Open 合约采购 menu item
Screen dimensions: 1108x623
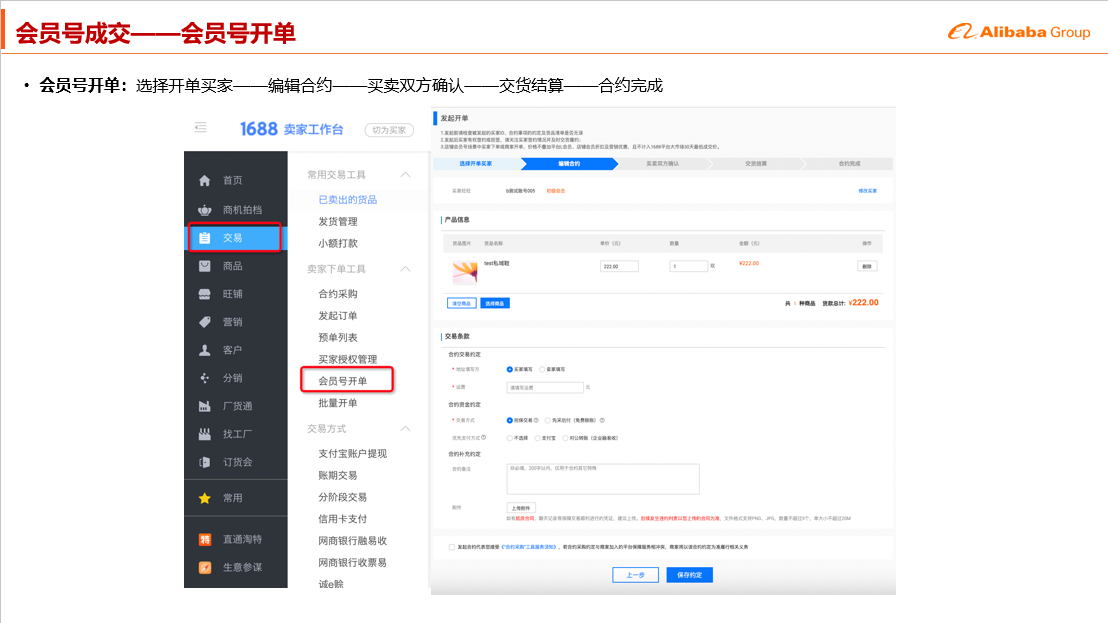tap(338, 294)
